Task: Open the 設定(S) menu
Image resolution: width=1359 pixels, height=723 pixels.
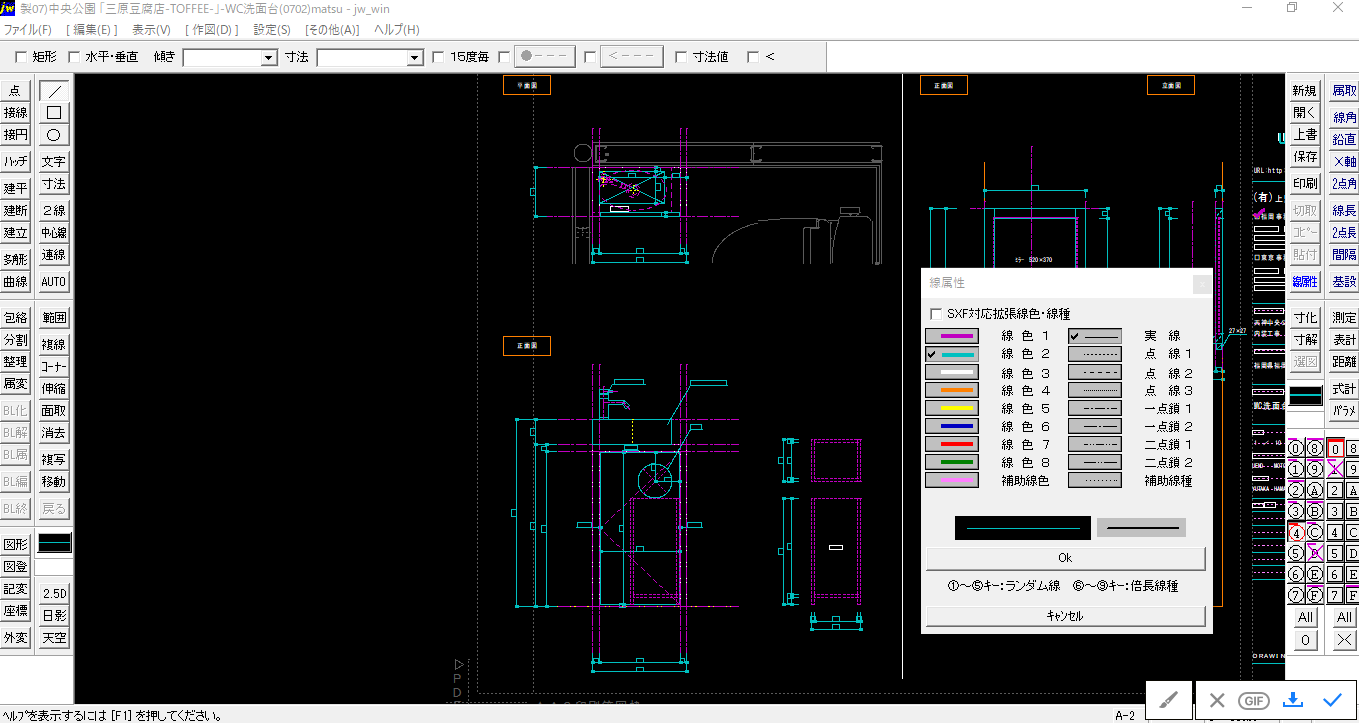Action: (271, 30)
